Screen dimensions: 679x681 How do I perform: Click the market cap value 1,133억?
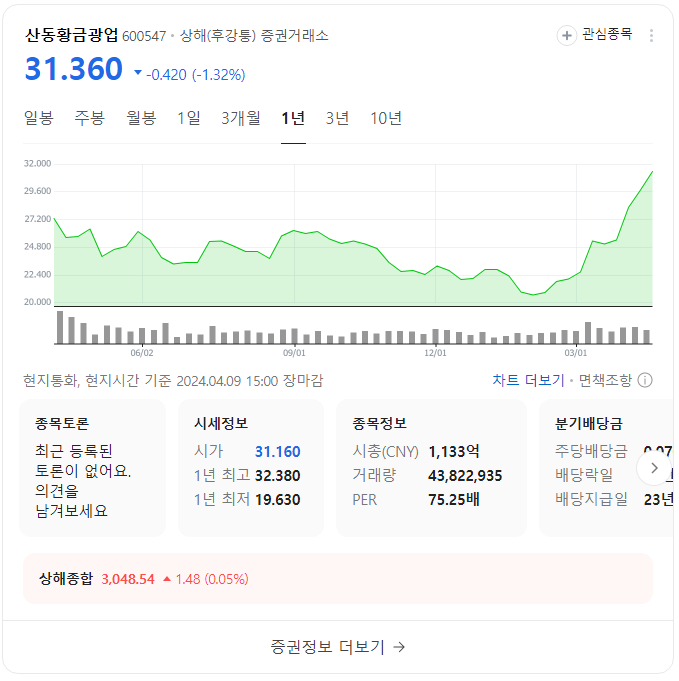(454, 452)
